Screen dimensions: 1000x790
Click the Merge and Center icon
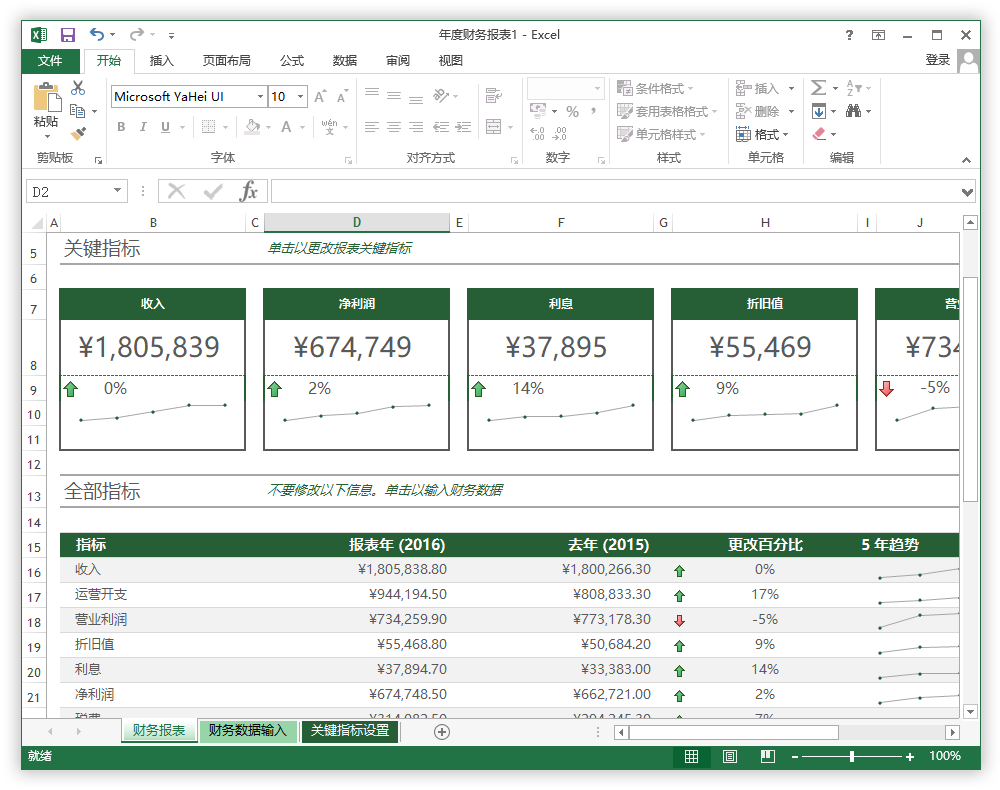494,126
